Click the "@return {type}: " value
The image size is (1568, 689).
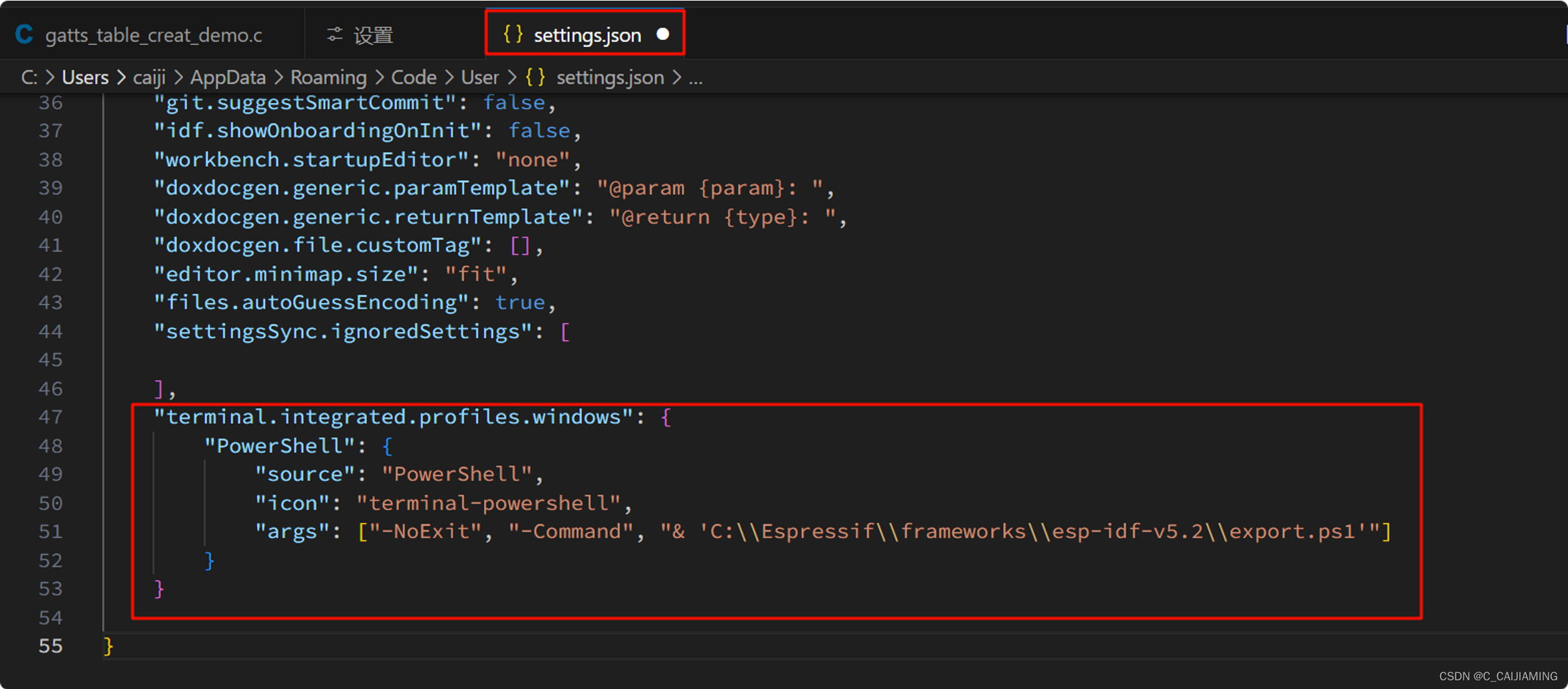click(722, 217)
